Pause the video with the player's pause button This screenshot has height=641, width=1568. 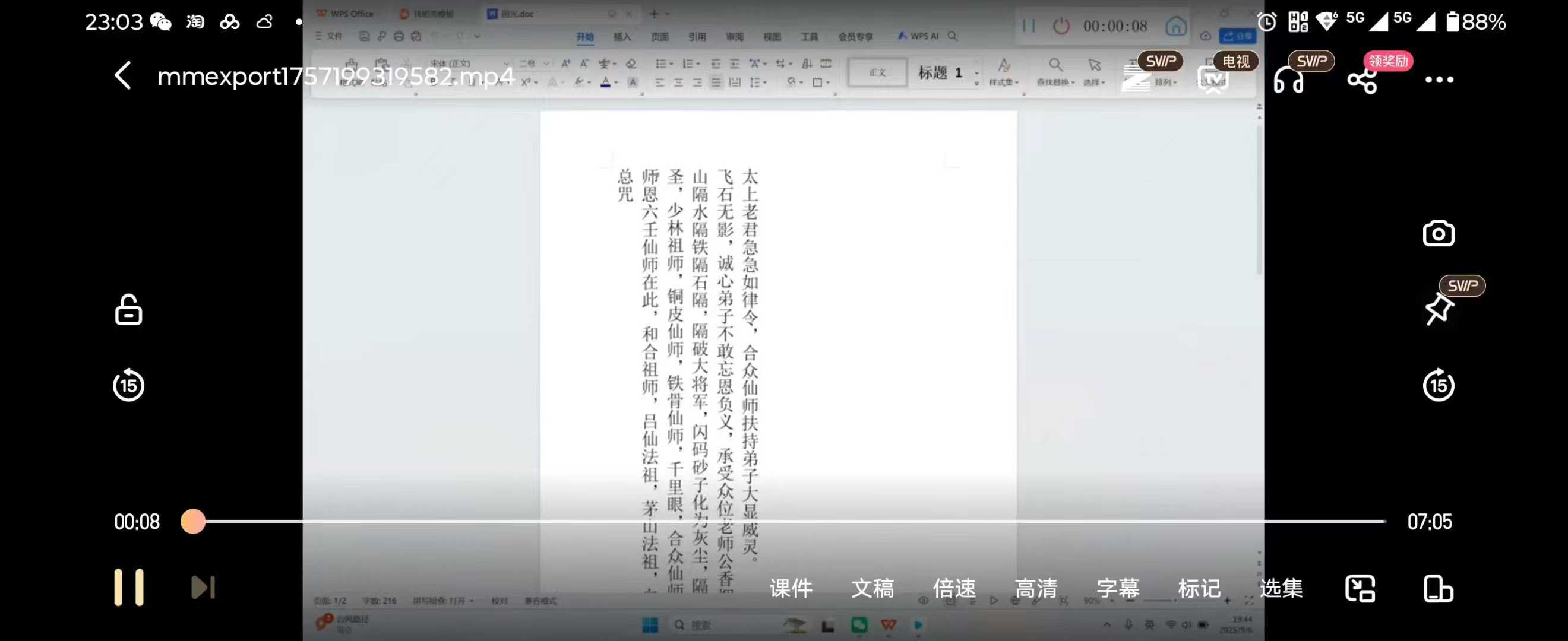coord(129,588)
